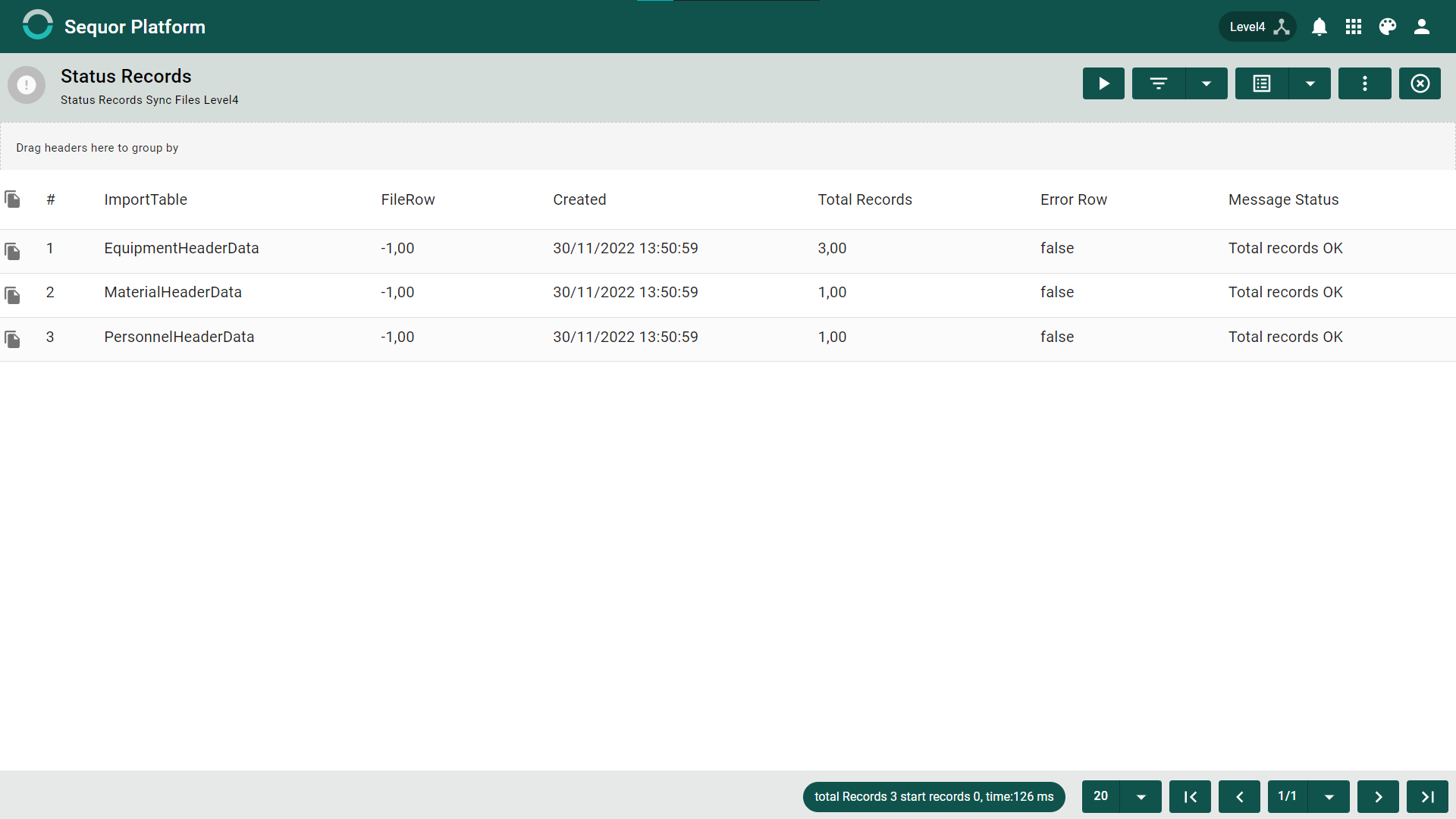Go to the previous page
The image size is (1456, 819).
1239,796
